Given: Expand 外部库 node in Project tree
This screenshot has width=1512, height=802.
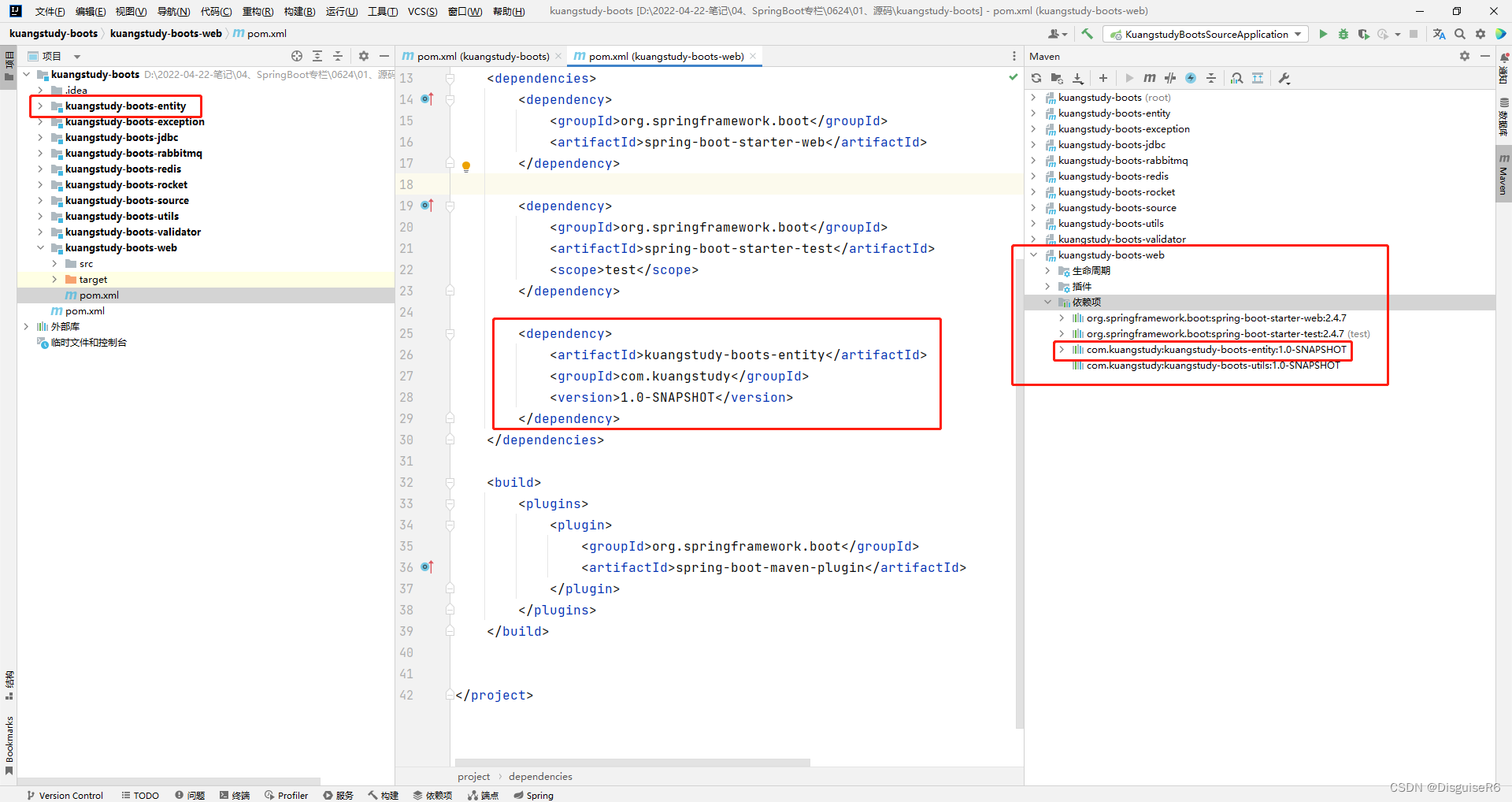Looking at the screenshot, I should (26, 327).
